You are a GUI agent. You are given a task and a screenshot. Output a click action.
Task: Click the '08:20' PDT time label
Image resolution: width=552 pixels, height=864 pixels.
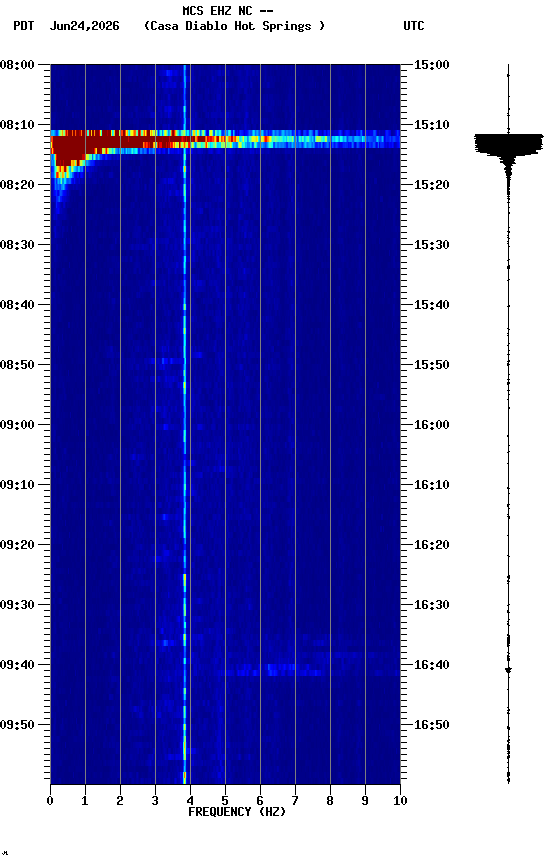click(17, 185)
